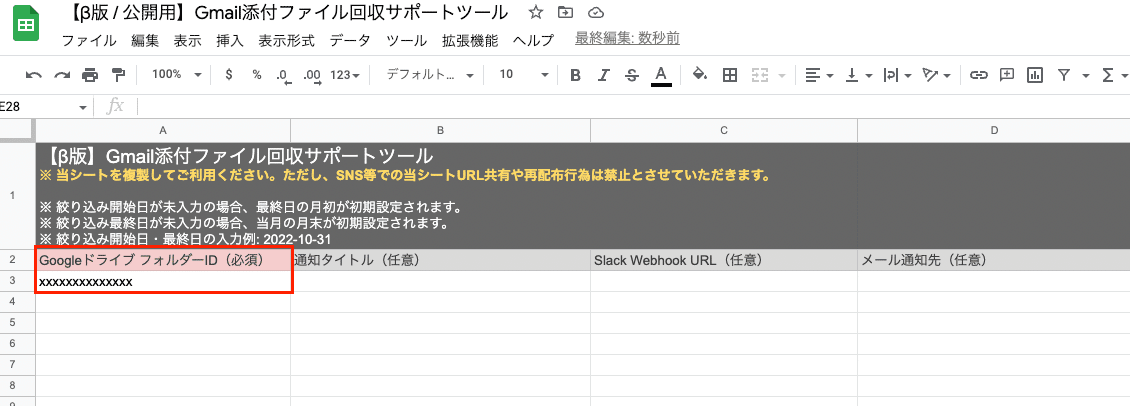The width and height of the screenshot is (1130, 406).
Task: Open text wrapping dropdown
Action: [x=897, y=74]
